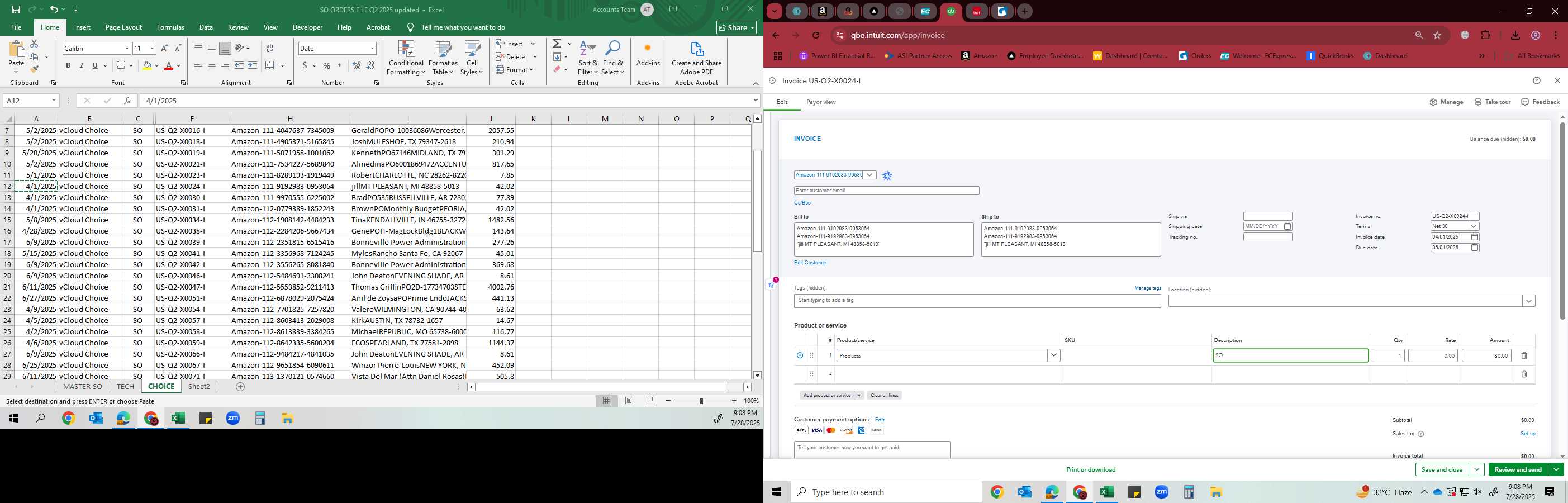Click the New Sheet plus icon

(x=240, y=387)
